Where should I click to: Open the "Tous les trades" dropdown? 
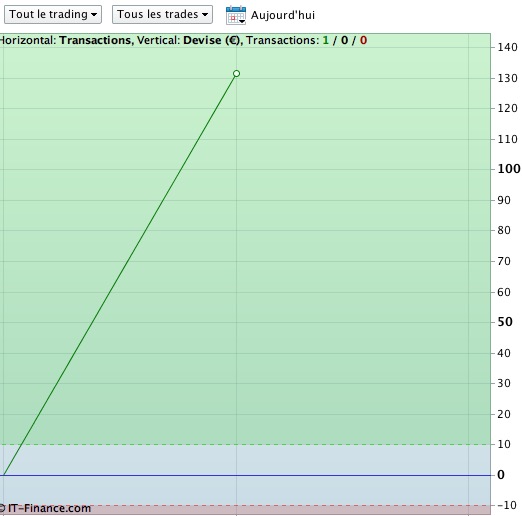(162, 14)
